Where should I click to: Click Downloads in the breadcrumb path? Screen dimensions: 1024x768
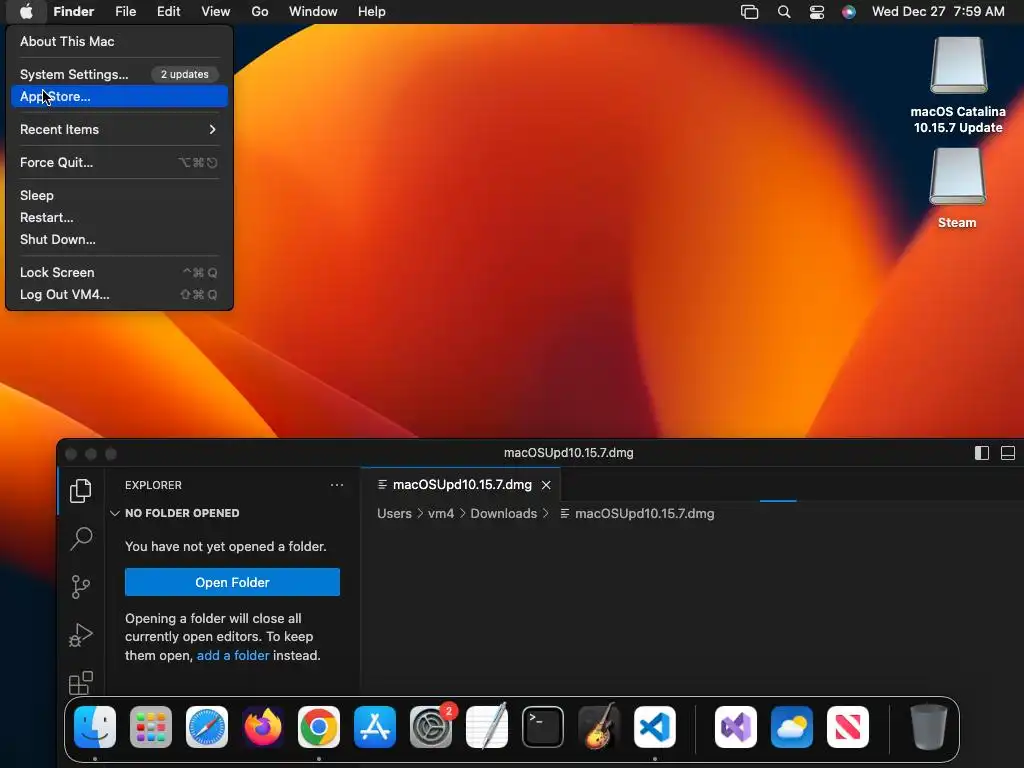point(504,513)
